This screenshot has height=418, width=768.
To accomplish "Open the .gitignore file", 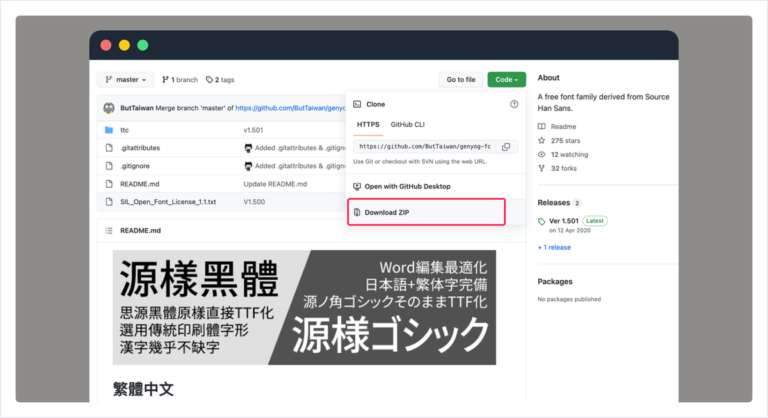I will click(135, 166).
